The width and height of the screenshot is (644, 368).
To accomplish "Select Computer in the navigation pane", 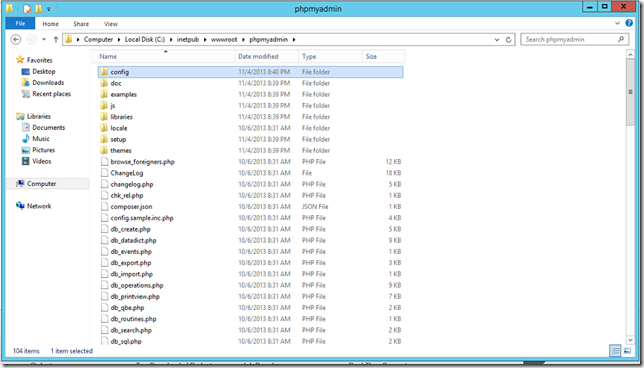I will [x=41, y=184].
